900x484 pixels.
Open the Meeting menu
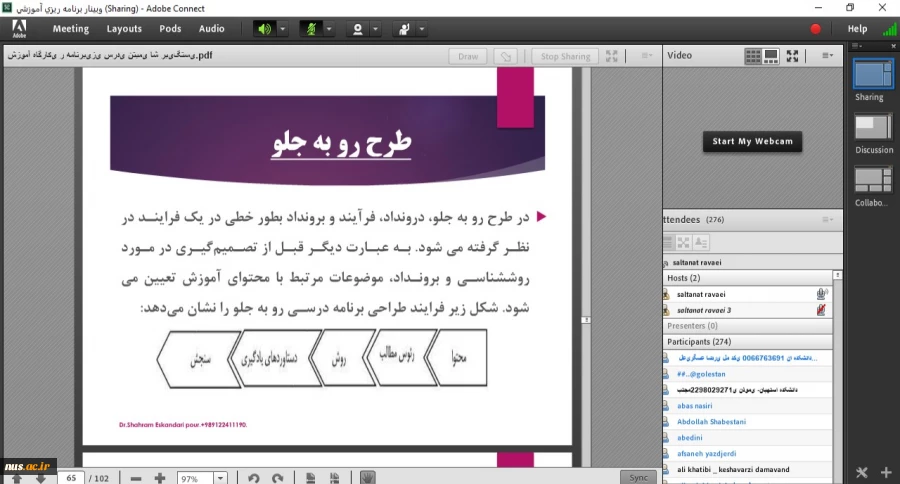71,29
